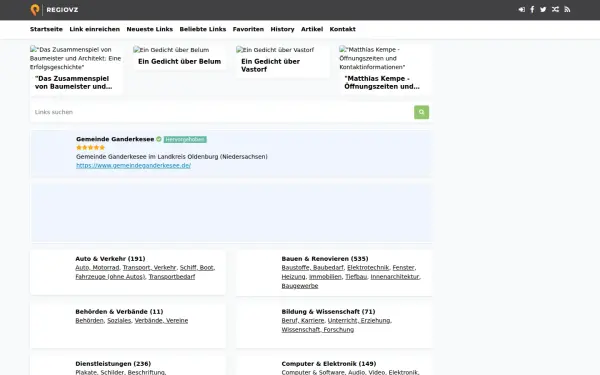Open Artikel menu item
600x375 pixels.
(x=312, y=29)
